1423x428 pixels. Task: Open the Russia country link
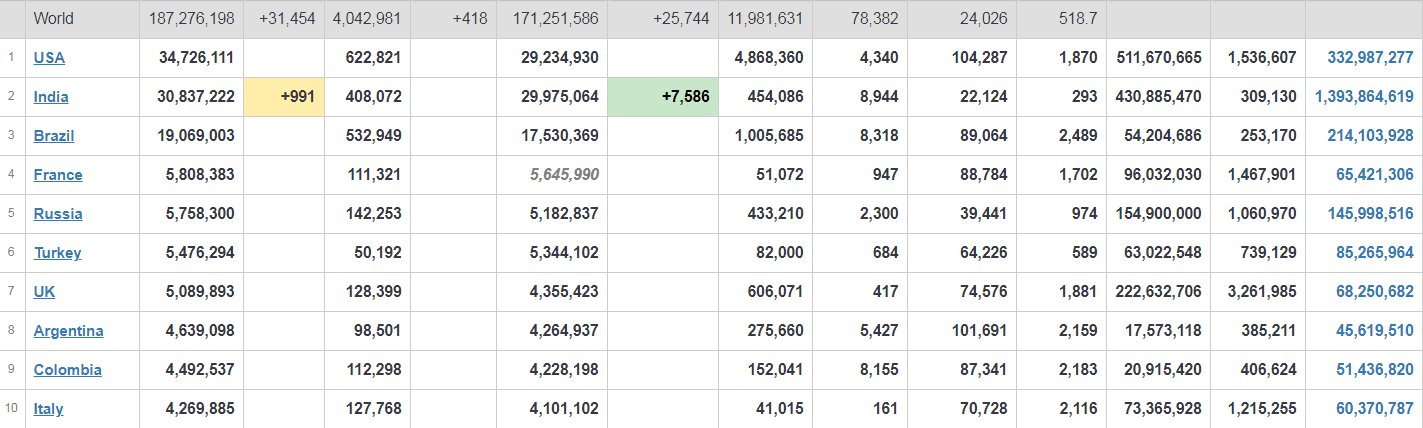tap(58, 214)
